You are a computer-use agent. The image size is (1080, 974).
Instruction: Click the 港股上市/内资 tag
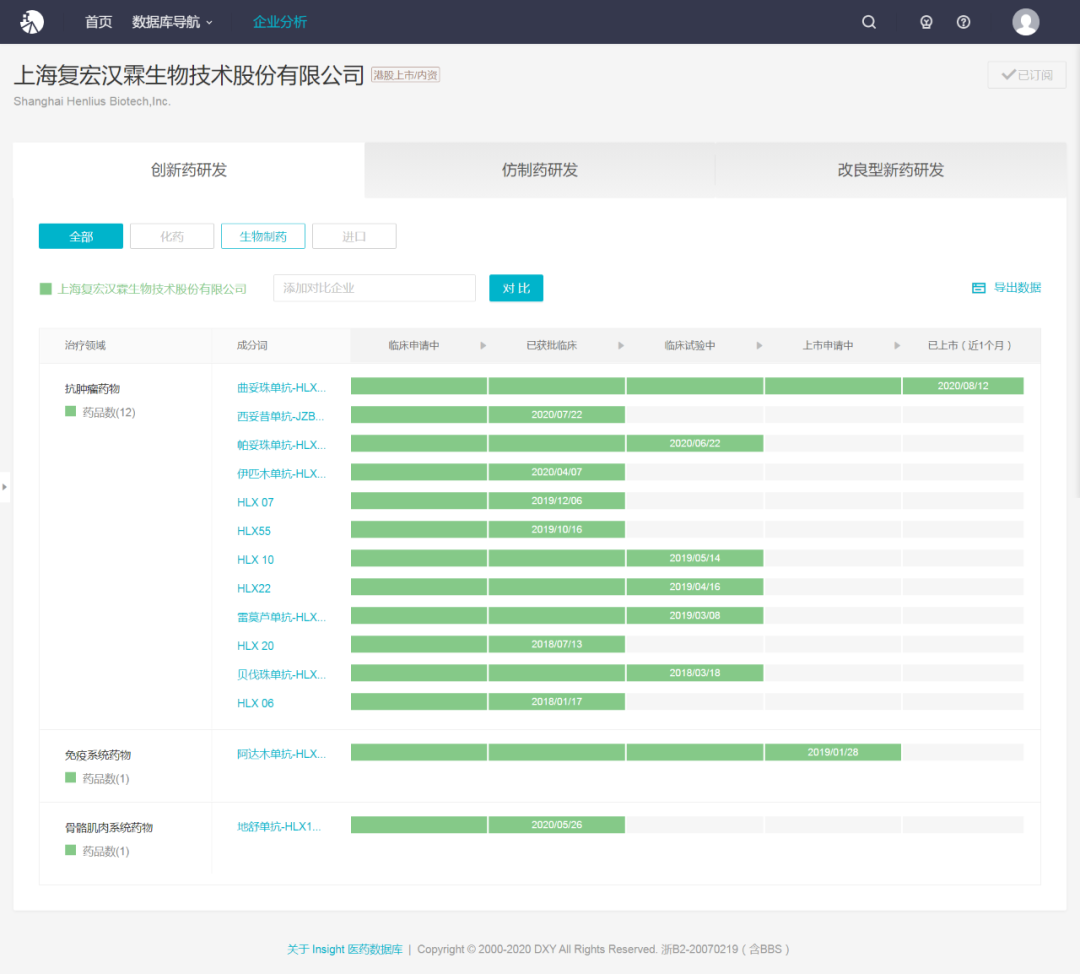coord(406,75)
